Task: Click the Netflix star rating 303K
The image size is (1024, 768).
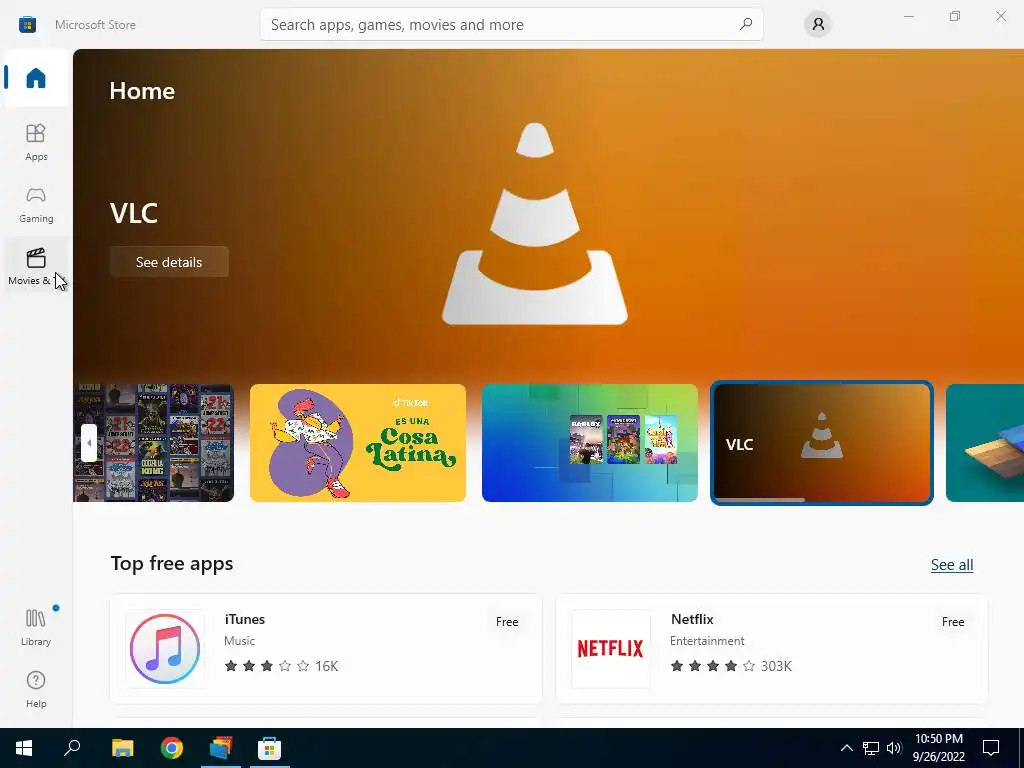Action: [x=731, y=666]
